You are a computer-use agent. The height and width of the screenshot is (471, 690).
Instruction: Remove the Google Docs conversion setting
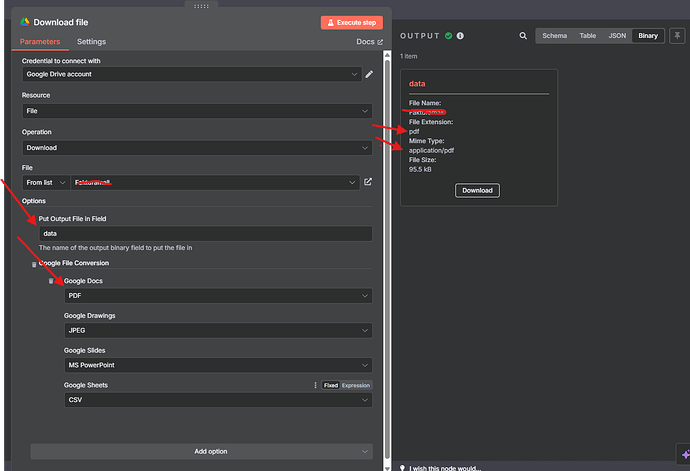(51, 281)
